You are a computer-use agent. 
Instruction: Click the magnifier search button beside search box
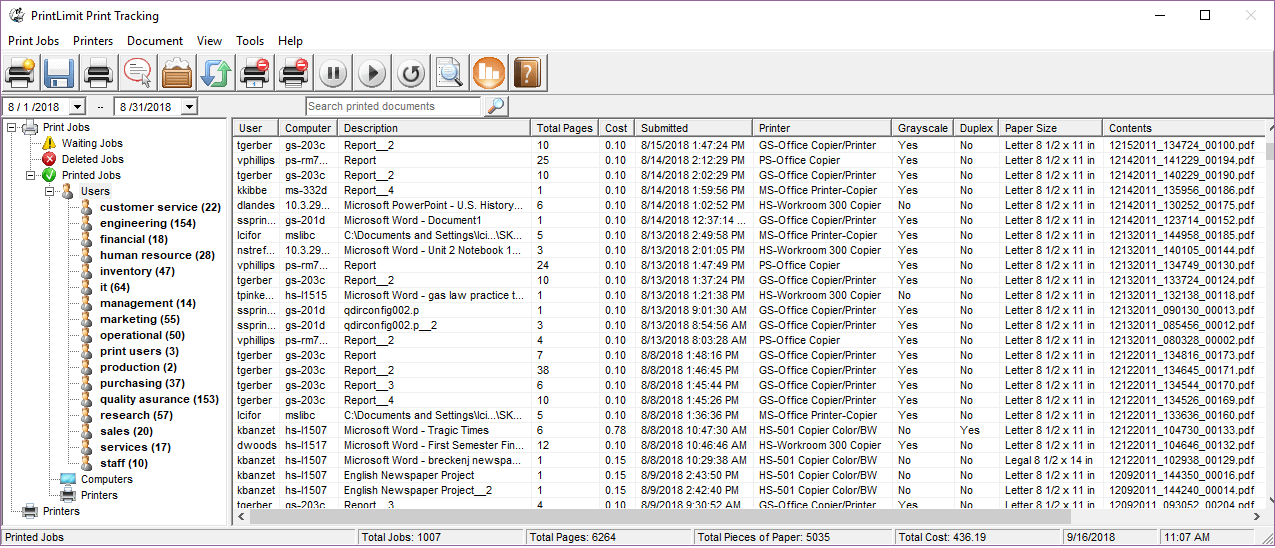tap(495, 106)
